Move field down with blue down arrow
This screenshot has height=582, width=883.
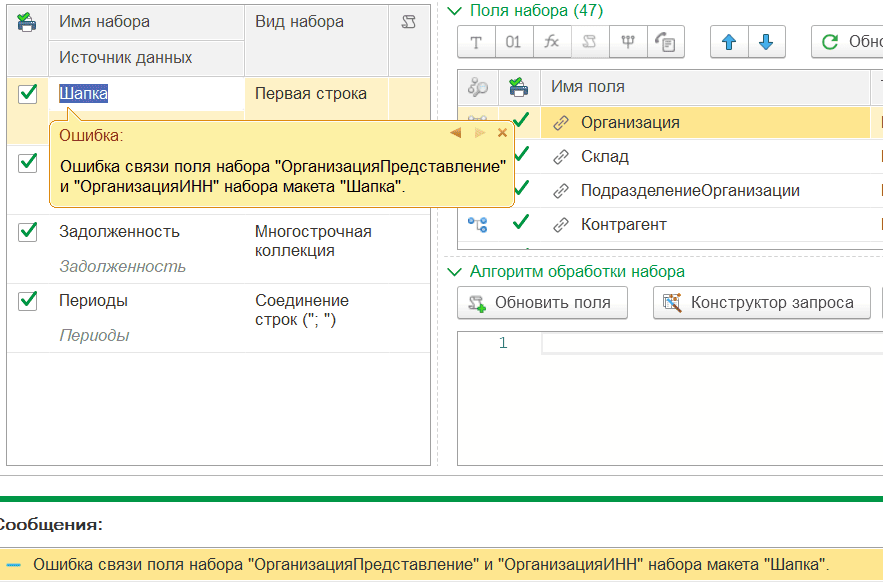click(x=766, y=42)
